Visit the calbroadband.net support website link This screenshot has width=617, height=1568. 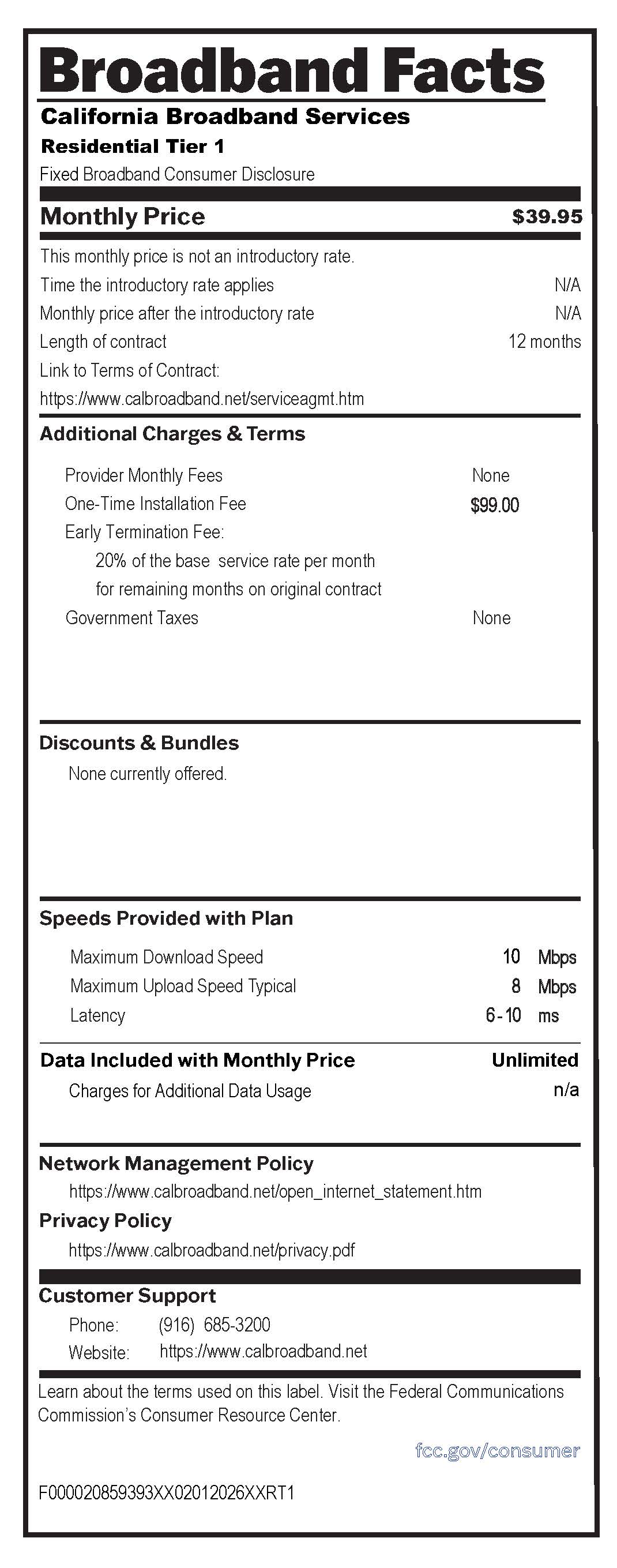pos(263,1351)
